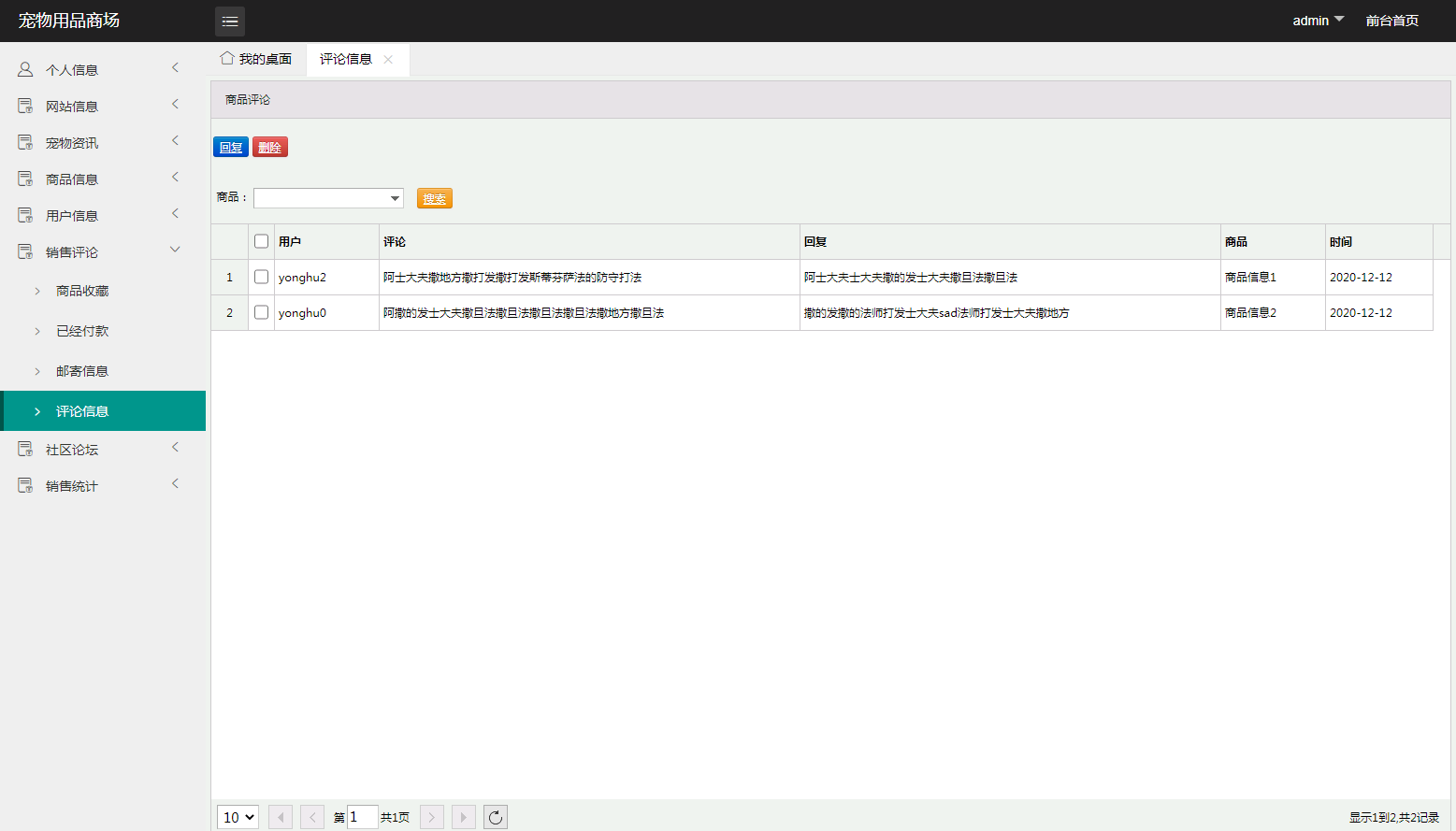Screen dimensions: 1456x831
Task: Click the orange 搜索 button
Action: [435, 198]
